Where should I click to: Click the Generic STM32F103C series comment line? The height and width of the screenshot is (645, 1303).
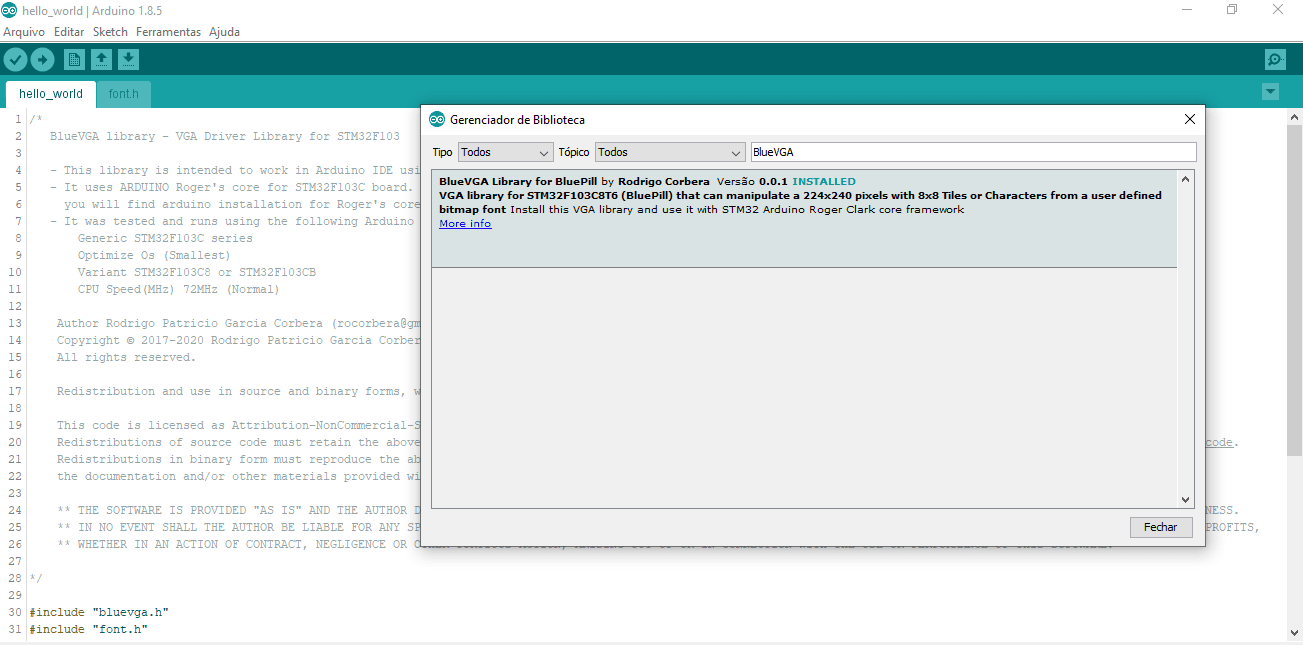tap(165, 238)
